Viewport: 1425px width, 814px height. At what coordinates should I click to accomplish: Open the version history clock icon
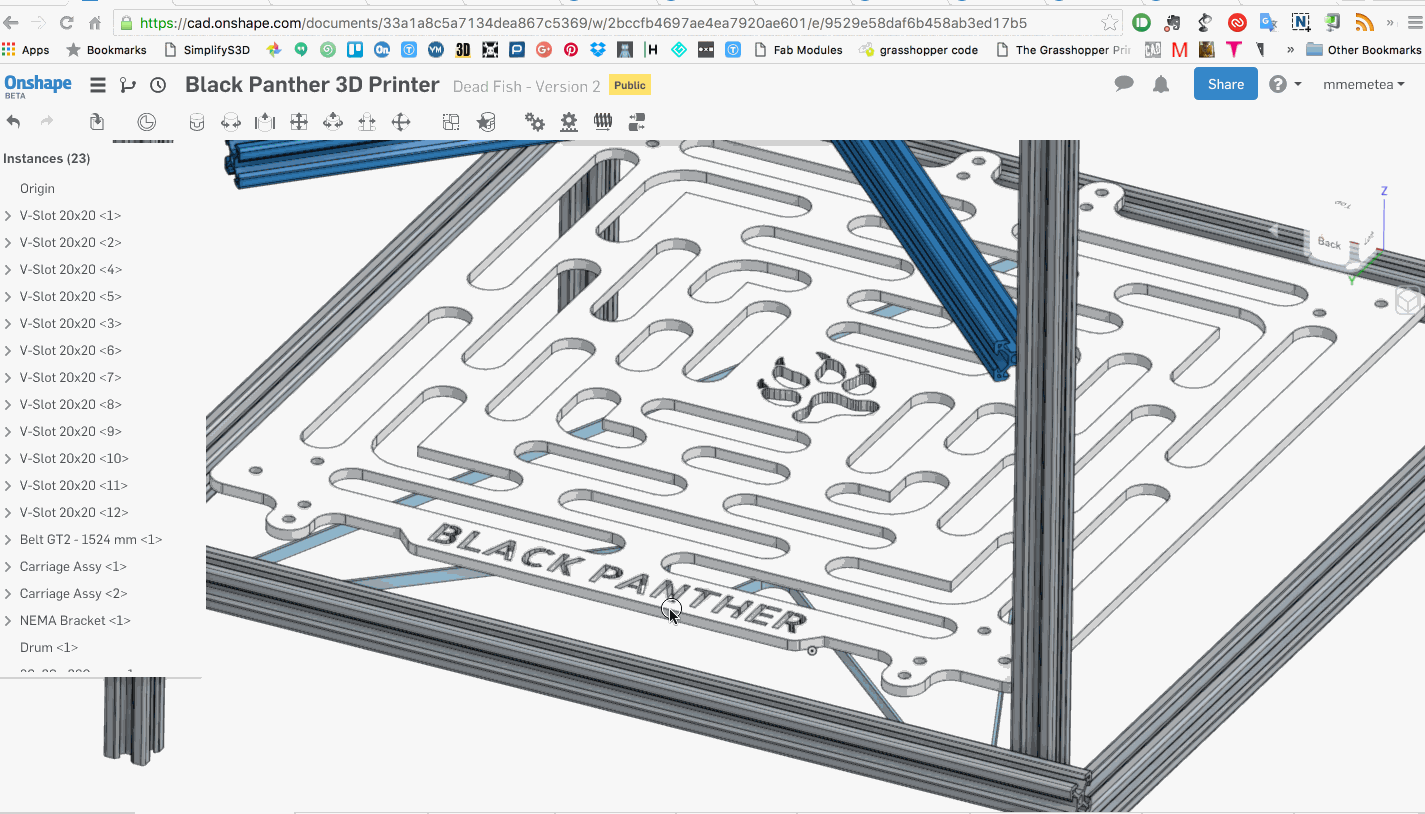(x=158, y=85)
